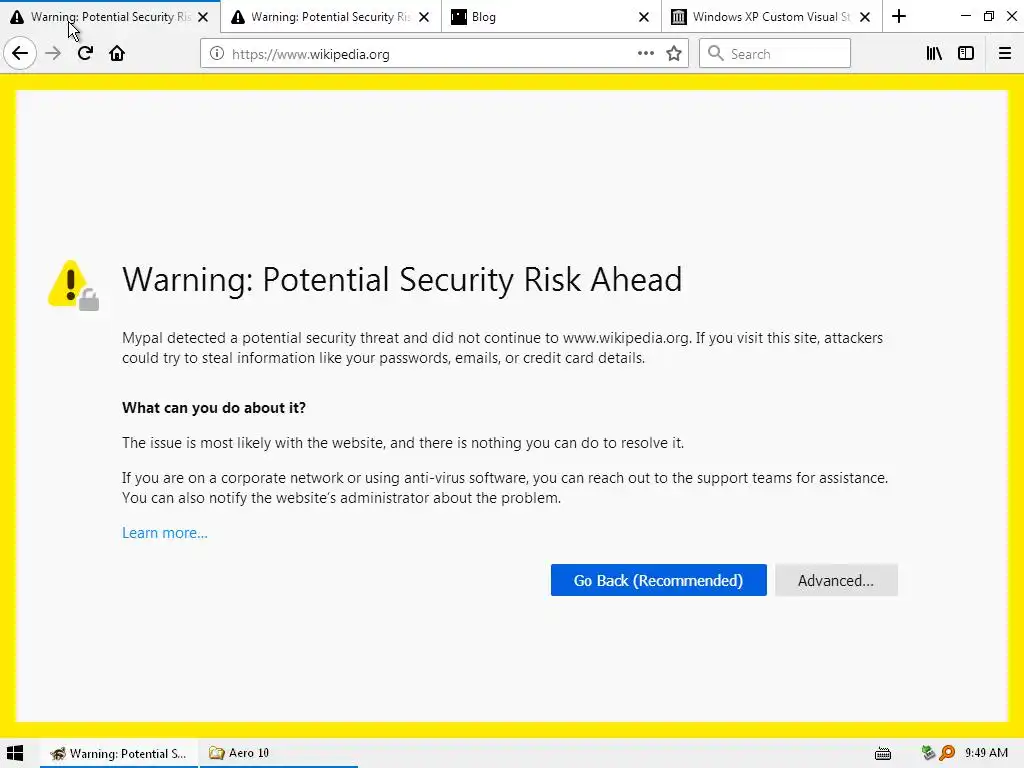Screen dimensions: 1024x768
Task: Open the Windows Start button
Action: pyautogui.click(x=16, y=753)
